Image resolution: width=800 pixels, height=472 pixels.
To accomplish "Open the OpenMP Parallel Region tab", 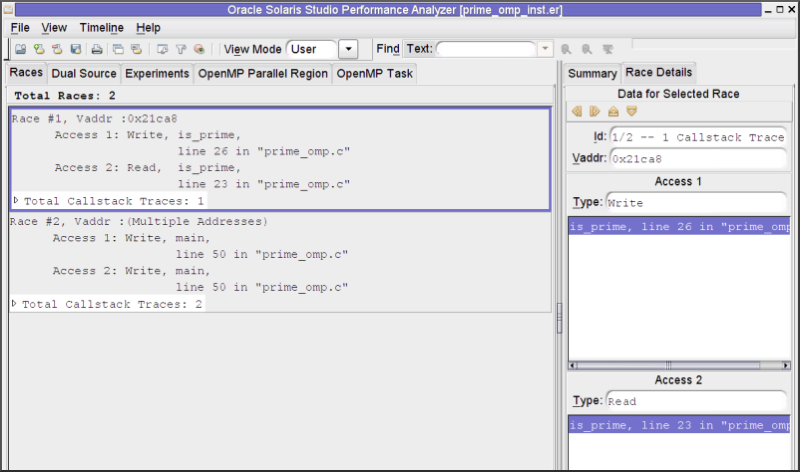I will tap(263, 73).
